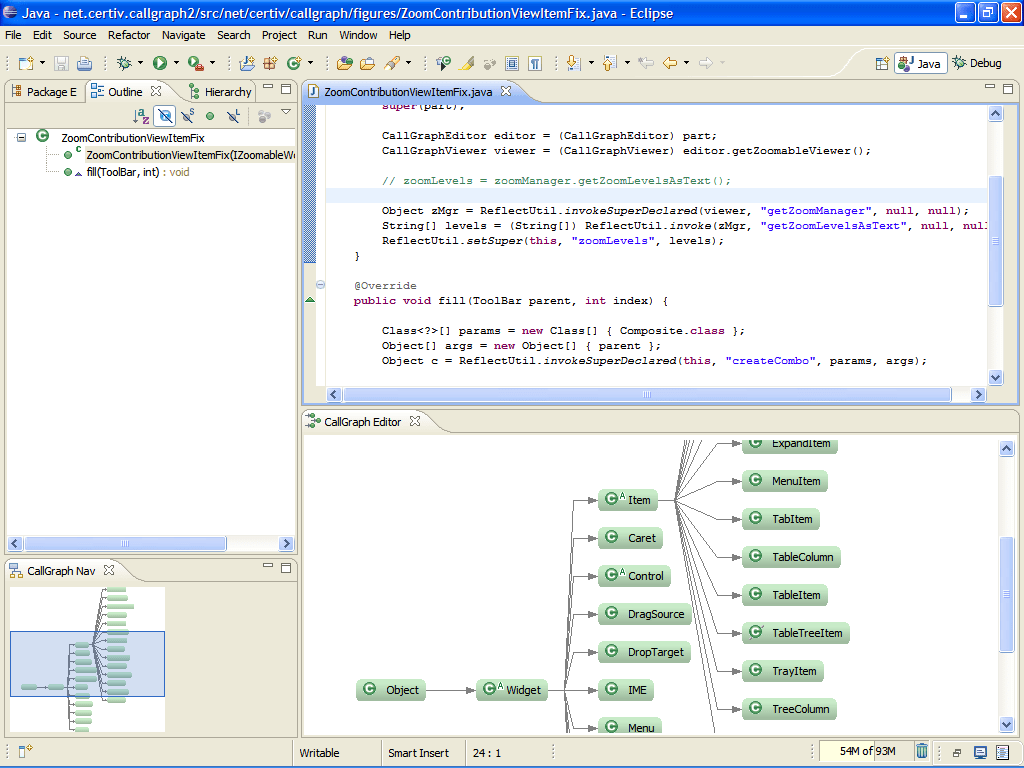The width and height of the screenshot is (1024, 768).
Task: Click the TableTreeItem node in graph
Action: click(x=796, y=633)
